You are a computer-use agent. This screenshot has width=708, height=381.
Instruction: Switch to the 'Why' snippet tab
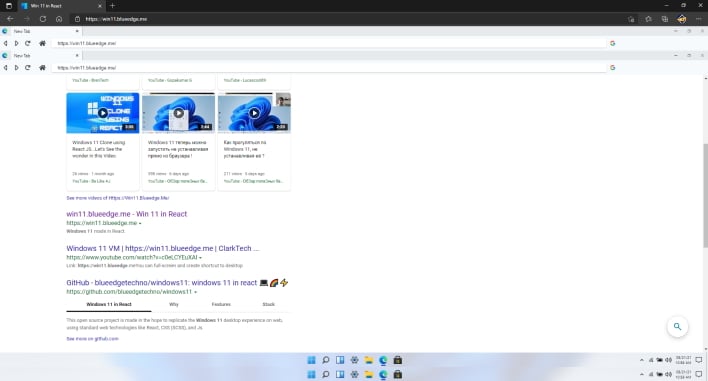[174, 304]
